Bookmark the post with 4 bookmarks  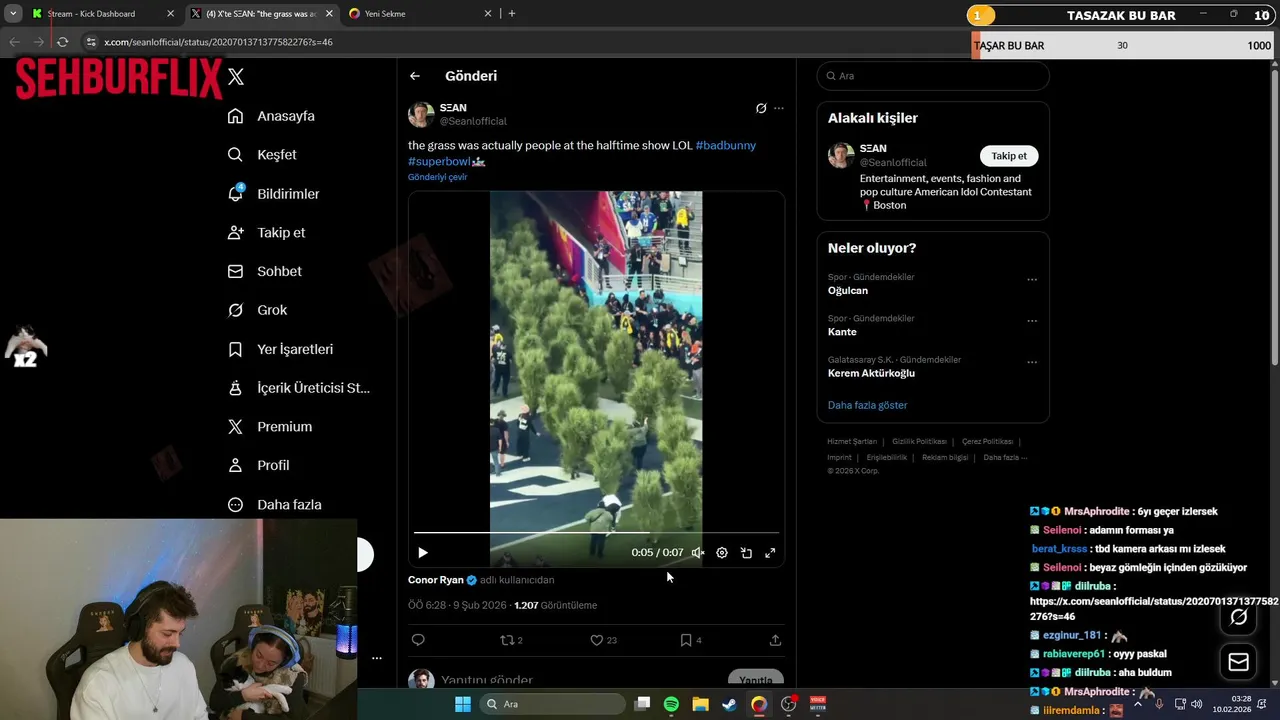(691, 640)
